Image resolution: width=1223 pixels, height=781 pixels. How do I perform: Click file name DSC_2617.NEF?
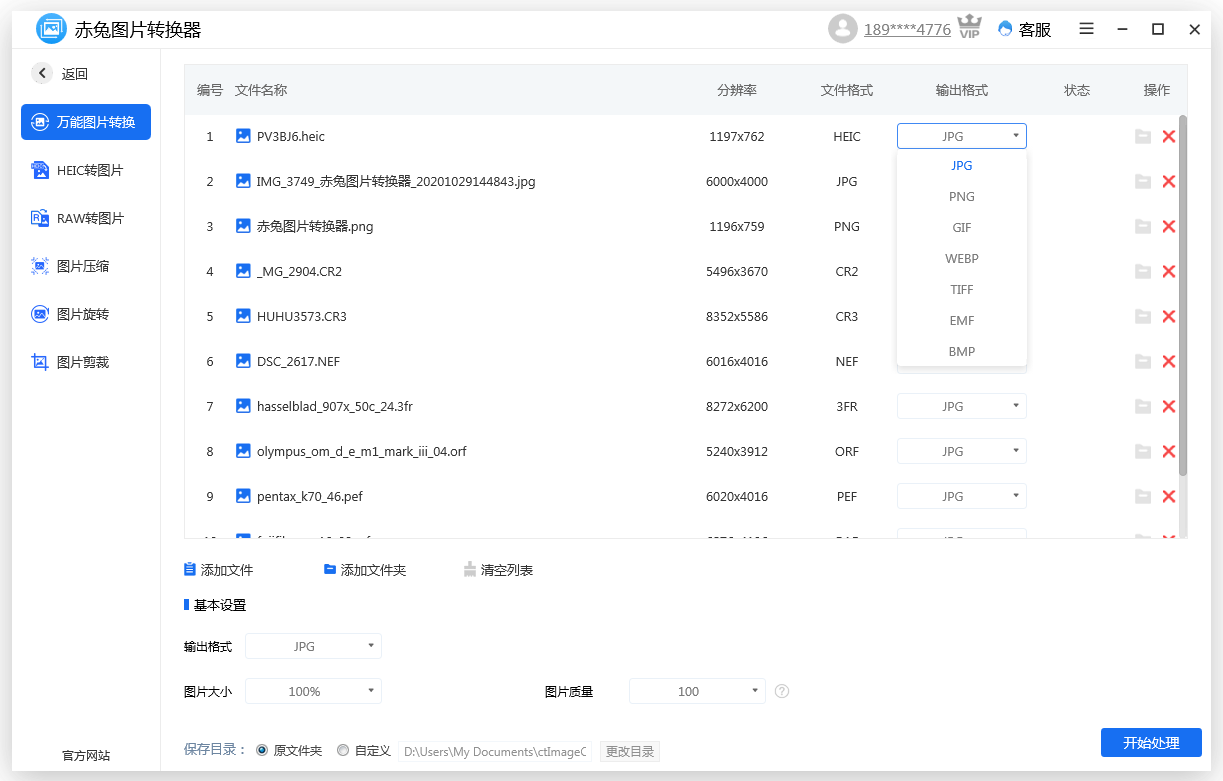[x=298, y=361]
